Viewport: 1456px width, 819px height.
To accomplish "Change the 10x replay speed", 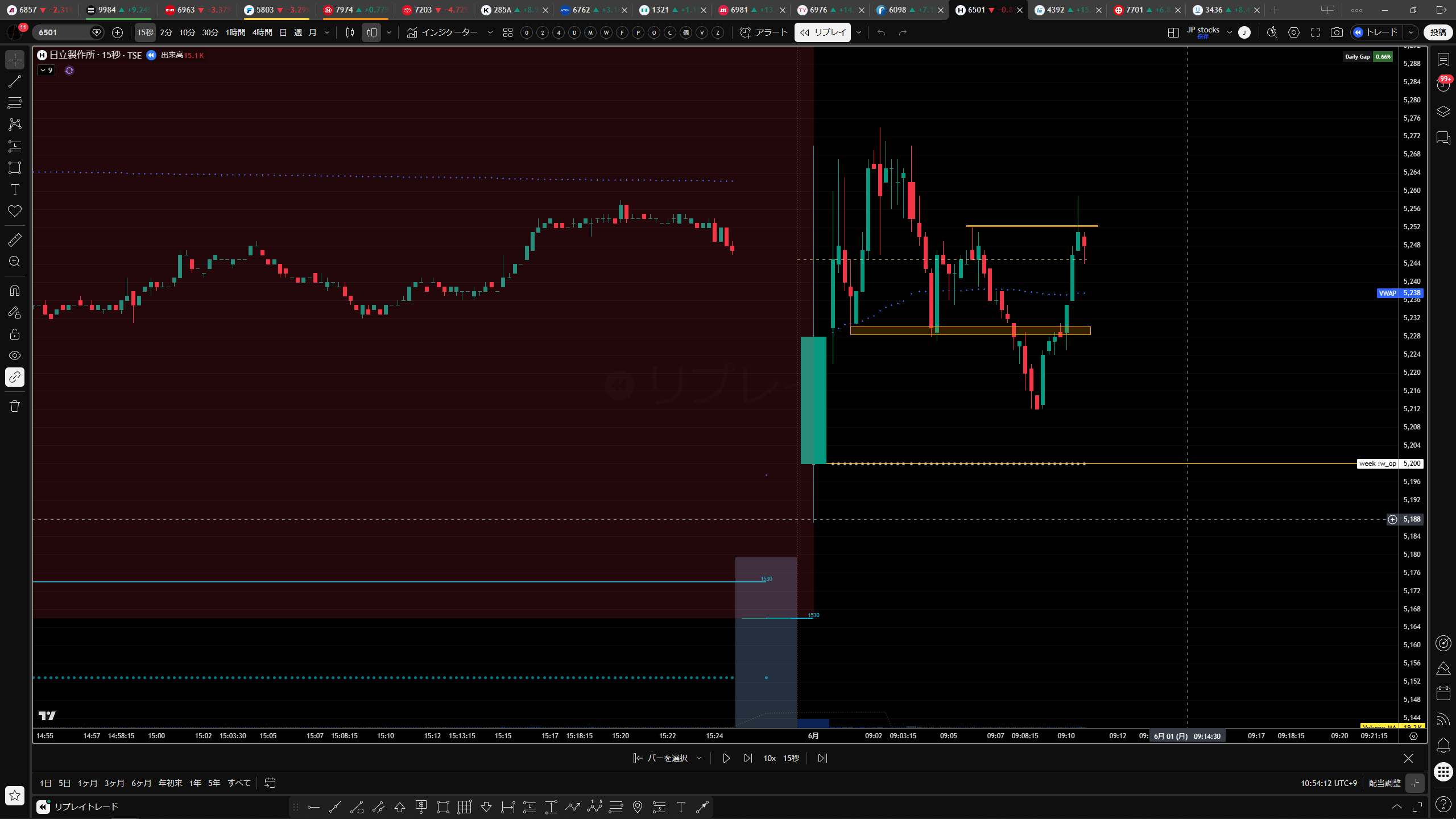I will point(770,758).
